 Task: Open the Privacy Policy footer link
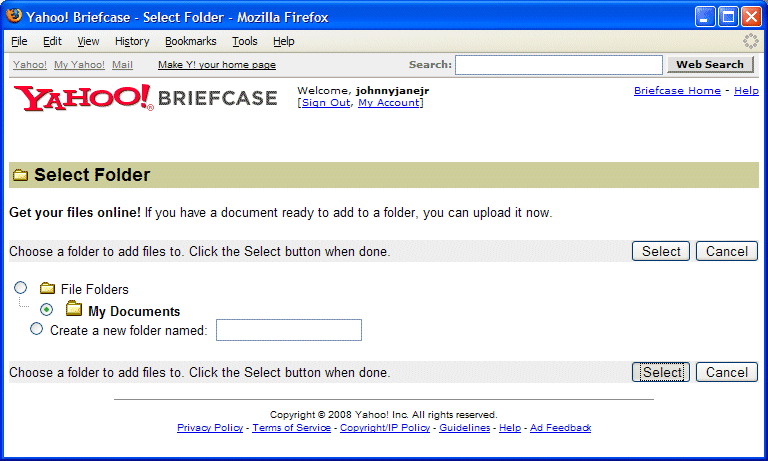point(210,428)
